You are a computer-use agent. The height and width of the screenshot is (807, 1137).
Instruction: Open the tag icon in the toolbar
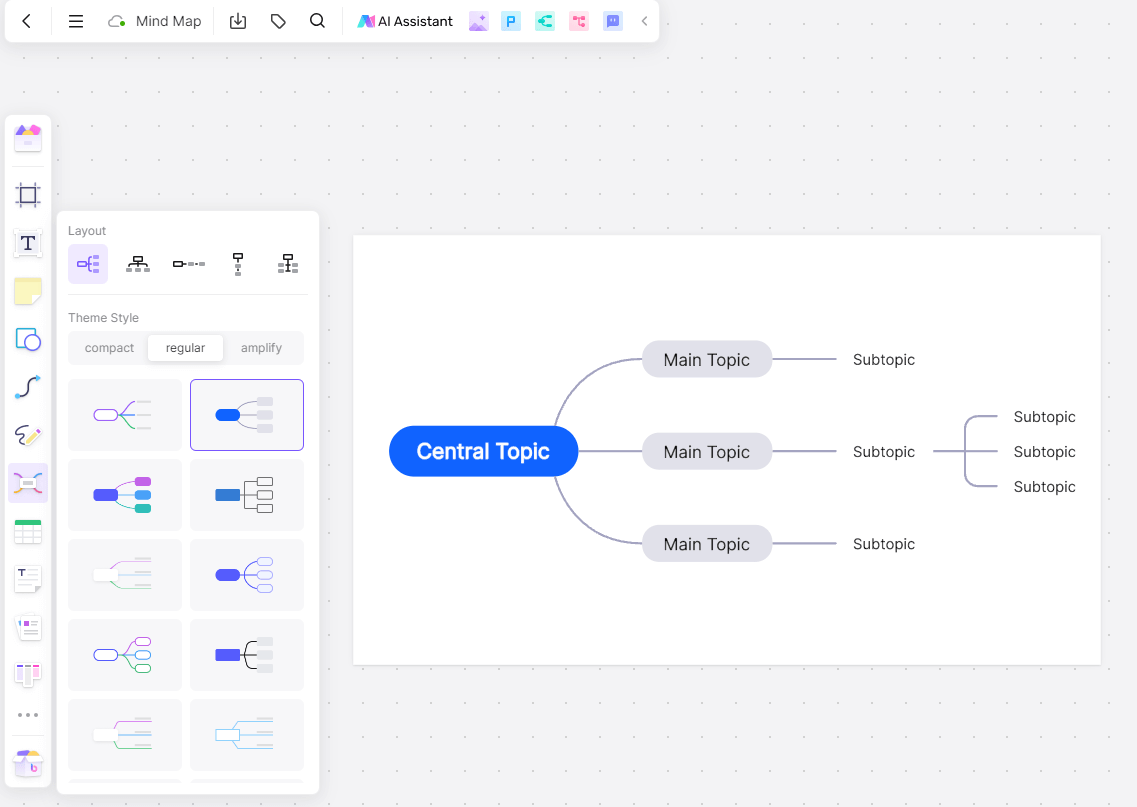pos(278,20)
